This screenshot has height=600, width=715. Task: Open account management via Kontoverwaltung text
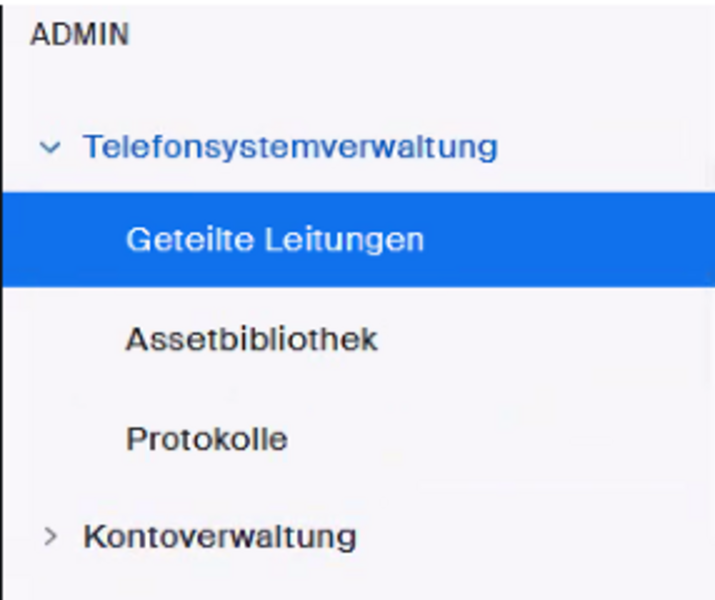(x=219, y=537)
